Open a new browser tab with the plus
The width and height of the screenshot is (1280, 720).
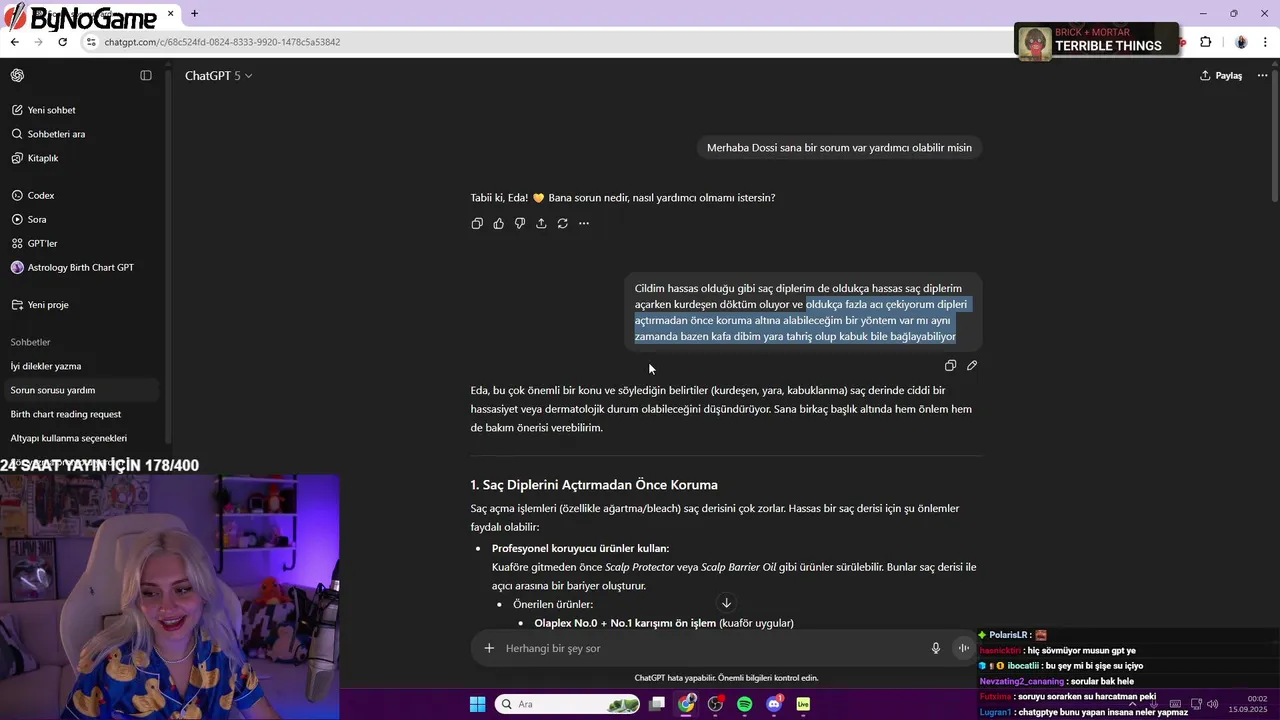(194, 14)
